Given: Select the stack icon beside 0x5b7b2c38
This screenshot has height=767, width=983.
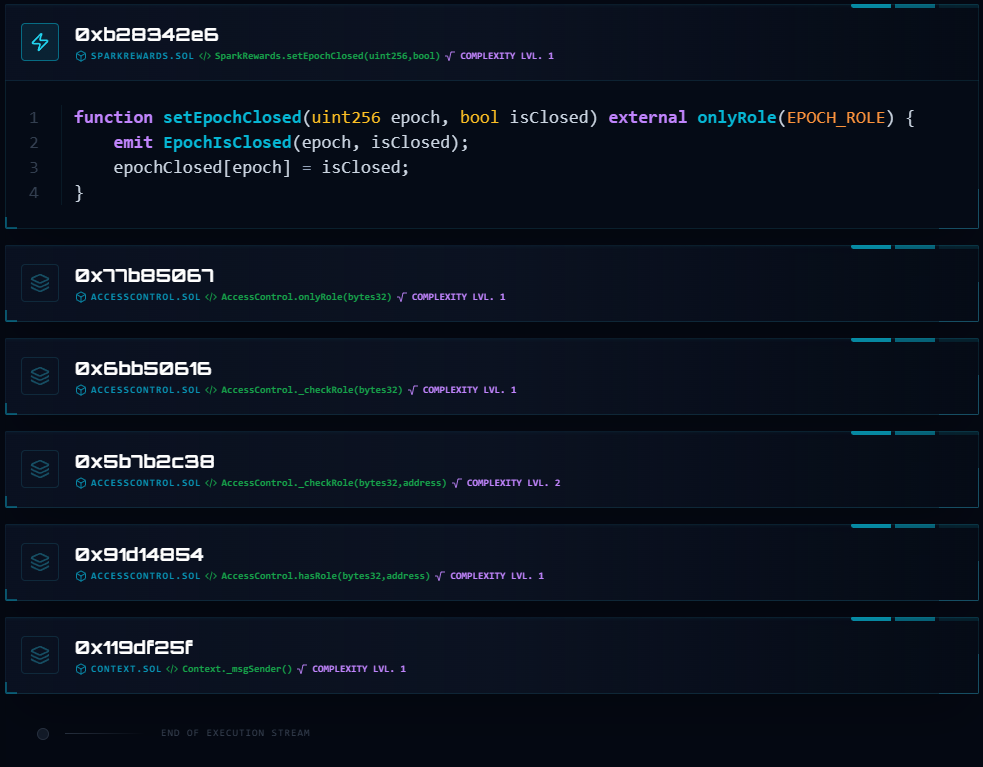Looking at the screenshot, I should pos(40,469).
